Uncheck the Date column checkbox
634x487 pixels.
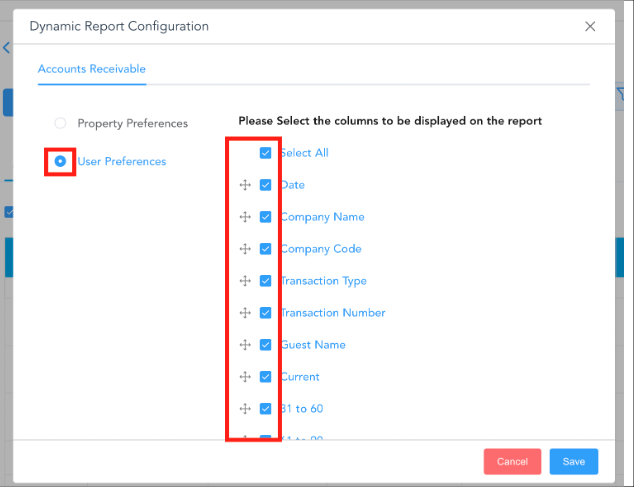(265, 185)
